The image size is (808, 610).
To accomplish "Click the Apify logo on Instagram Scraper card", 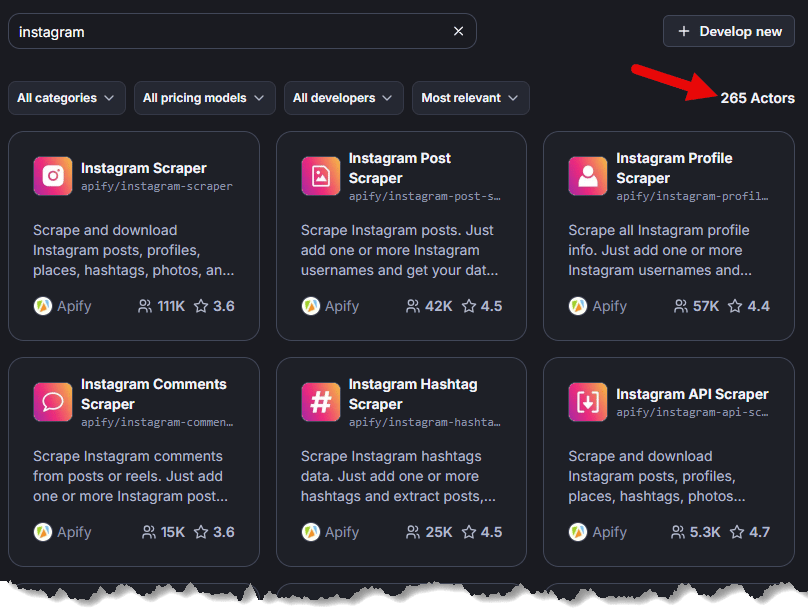I will click(x=43, y=306).
